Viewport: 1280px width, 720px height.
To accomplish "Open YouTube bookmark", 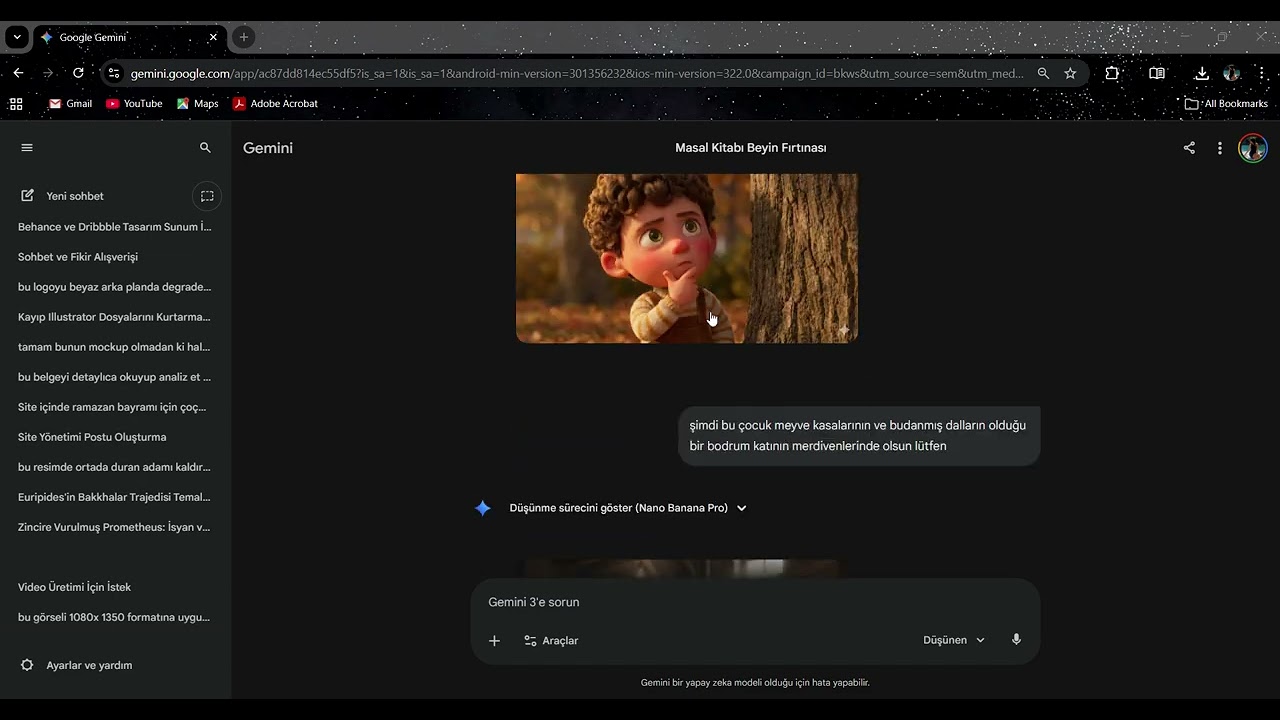I will (x=134, y=104).
